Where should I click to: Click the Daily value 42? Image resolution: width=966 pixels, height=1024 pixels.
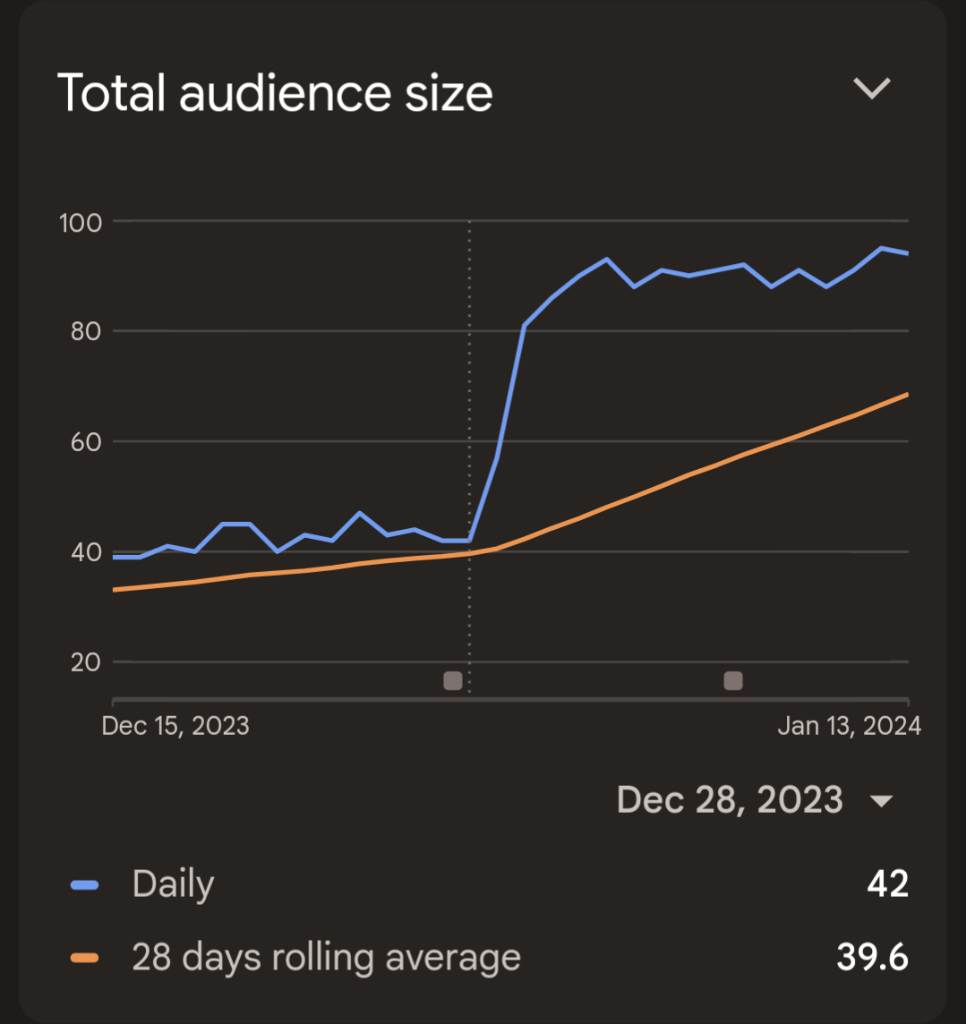click(x=887, y=885)
